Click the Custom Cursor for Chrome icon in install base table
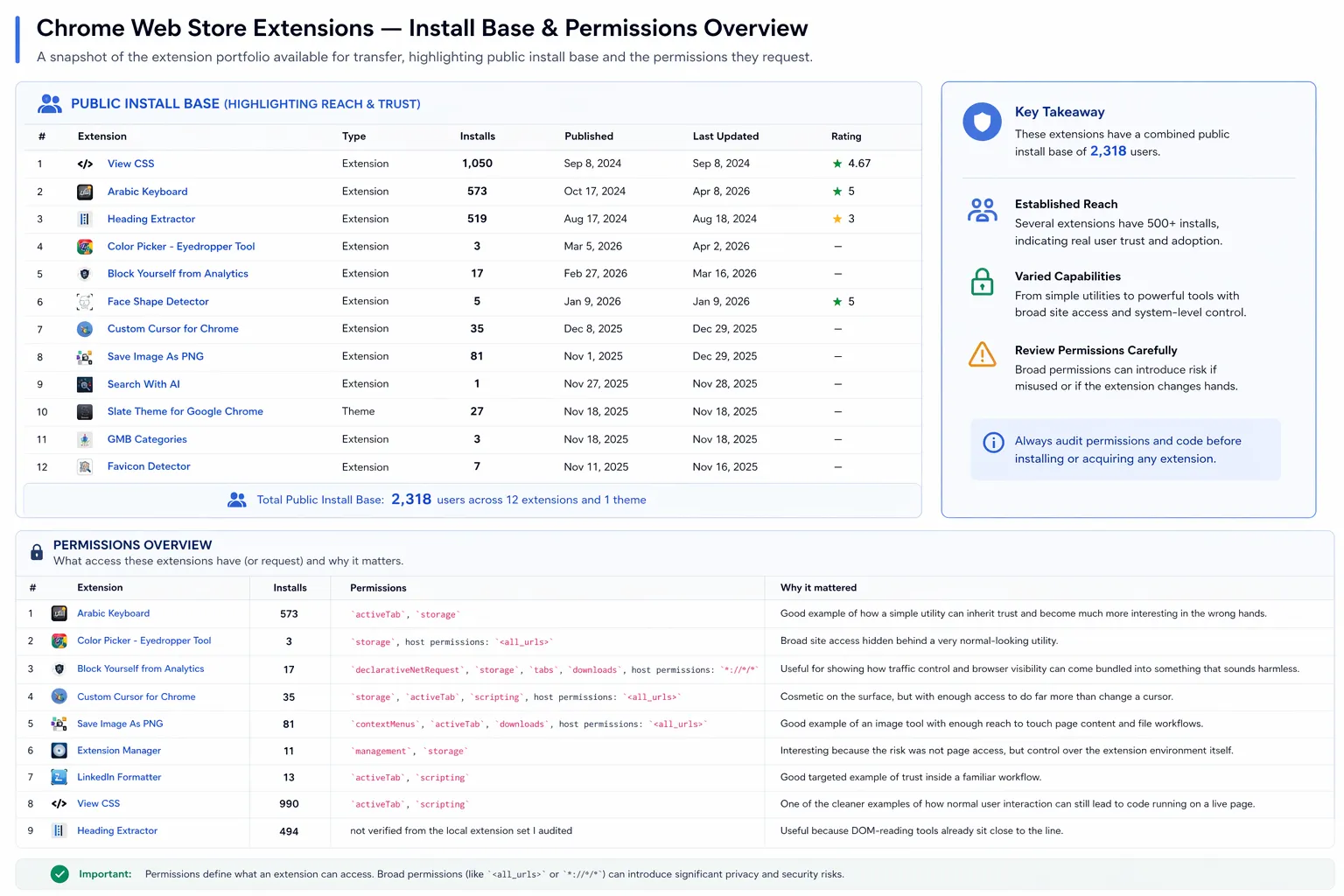 85,329
